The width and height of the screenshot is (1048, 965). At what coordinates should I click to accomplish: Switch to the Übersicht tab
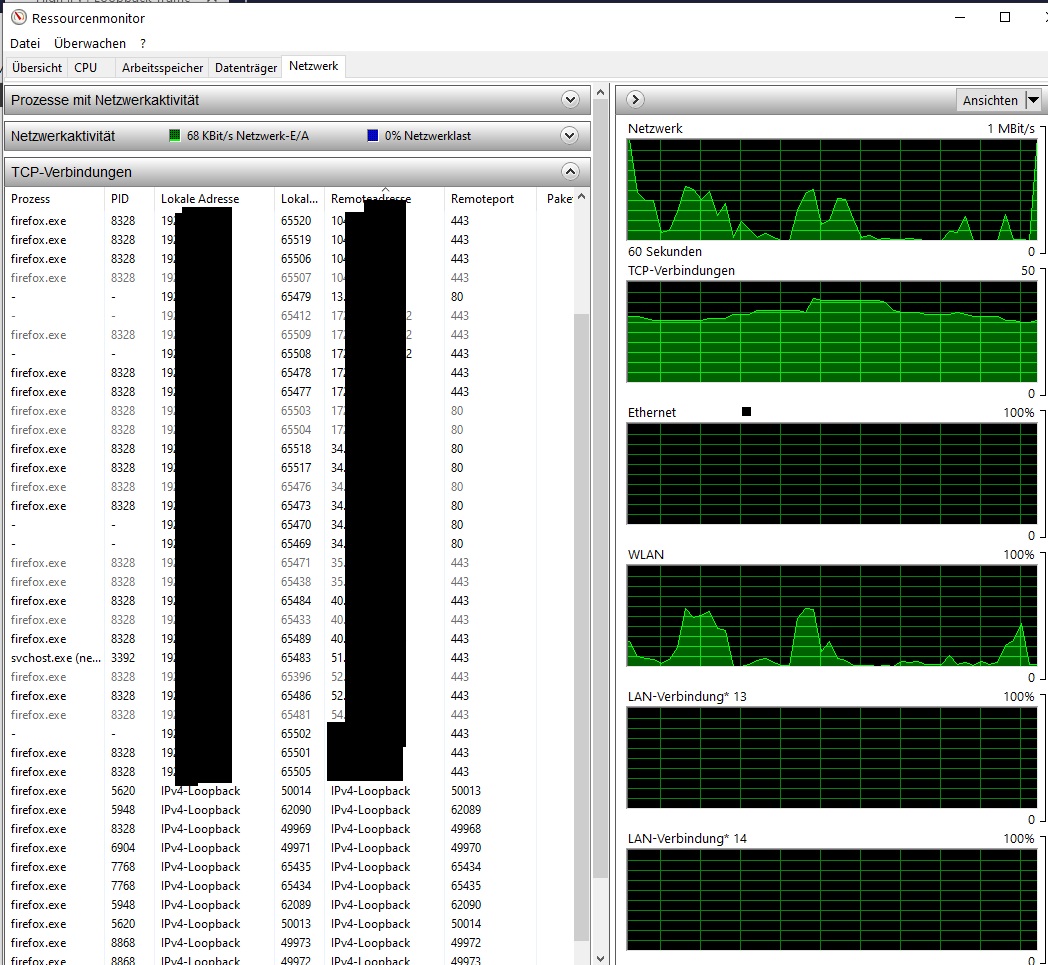click(37, 67)
